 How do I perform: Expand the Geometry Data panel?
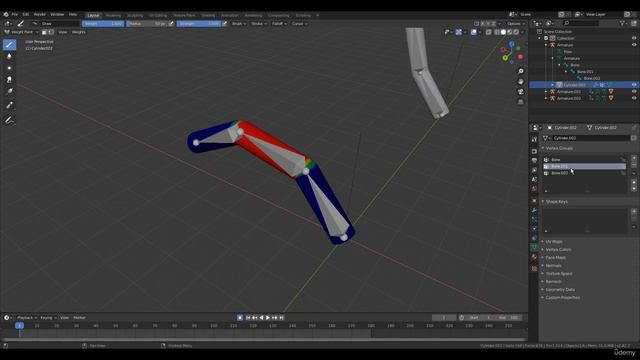pyautogui.click(x=560, y=289)
